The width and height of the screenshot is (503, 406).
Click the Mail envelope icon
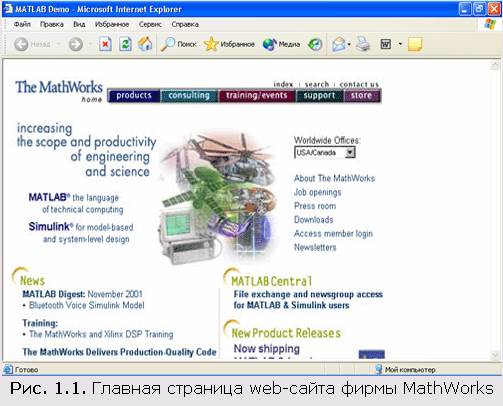[339, 44]
